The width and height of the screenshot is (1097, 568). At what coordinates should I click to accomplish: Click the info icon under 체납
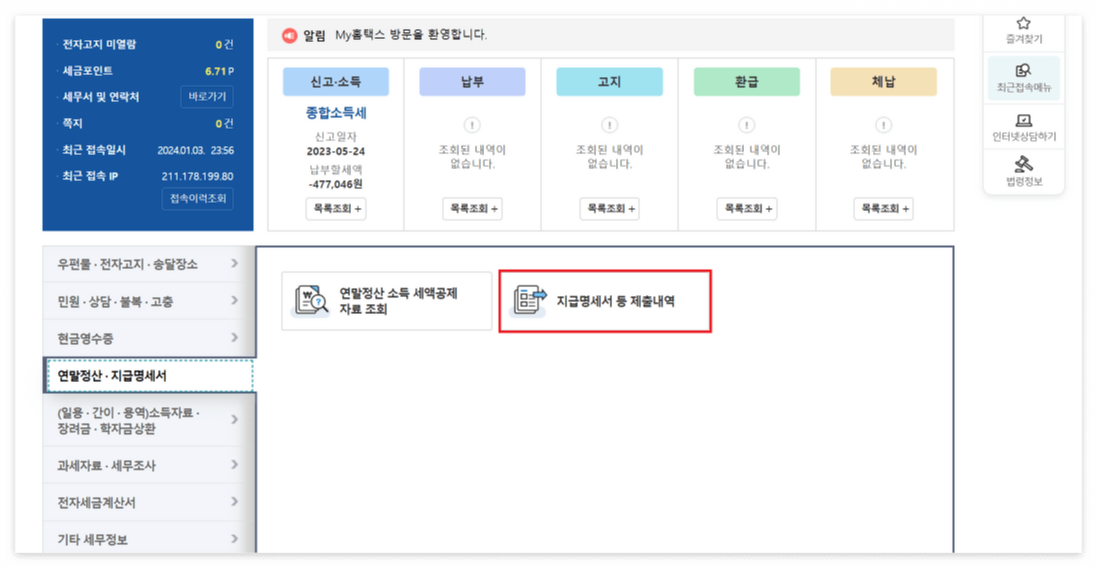point(884,125)
